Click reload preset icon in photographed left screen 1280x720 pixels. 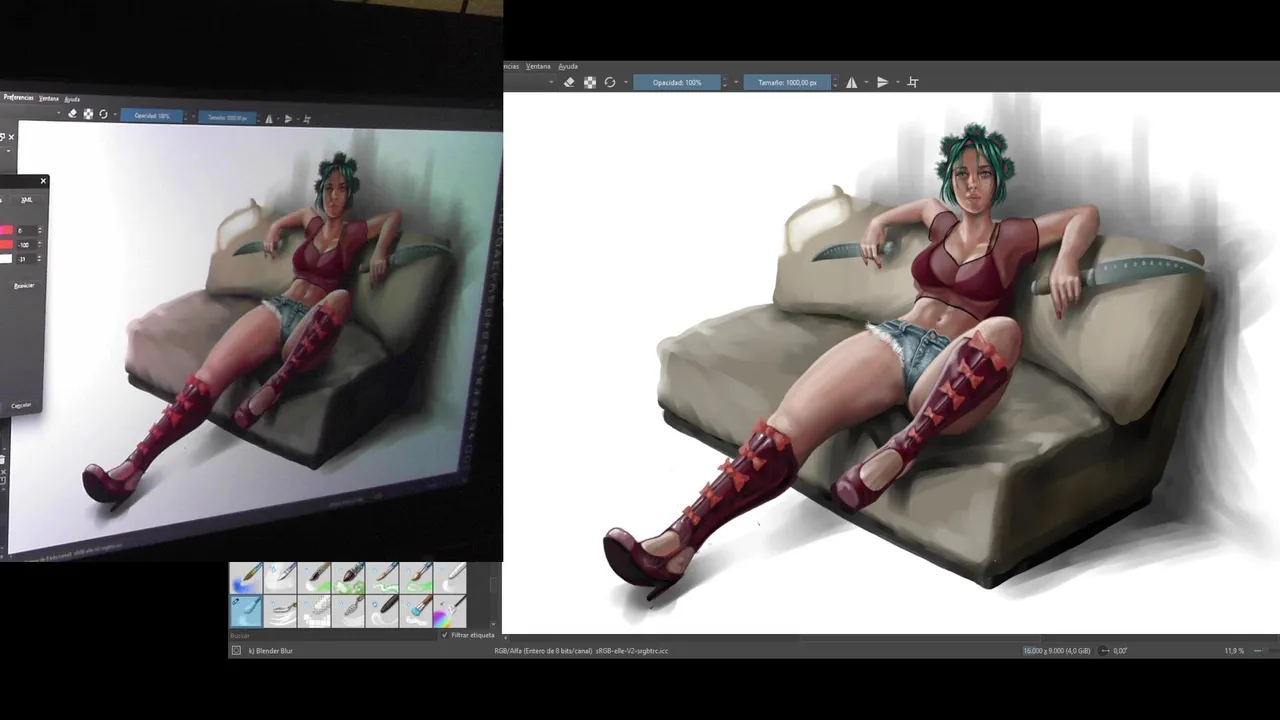click(x=103, y=114)
